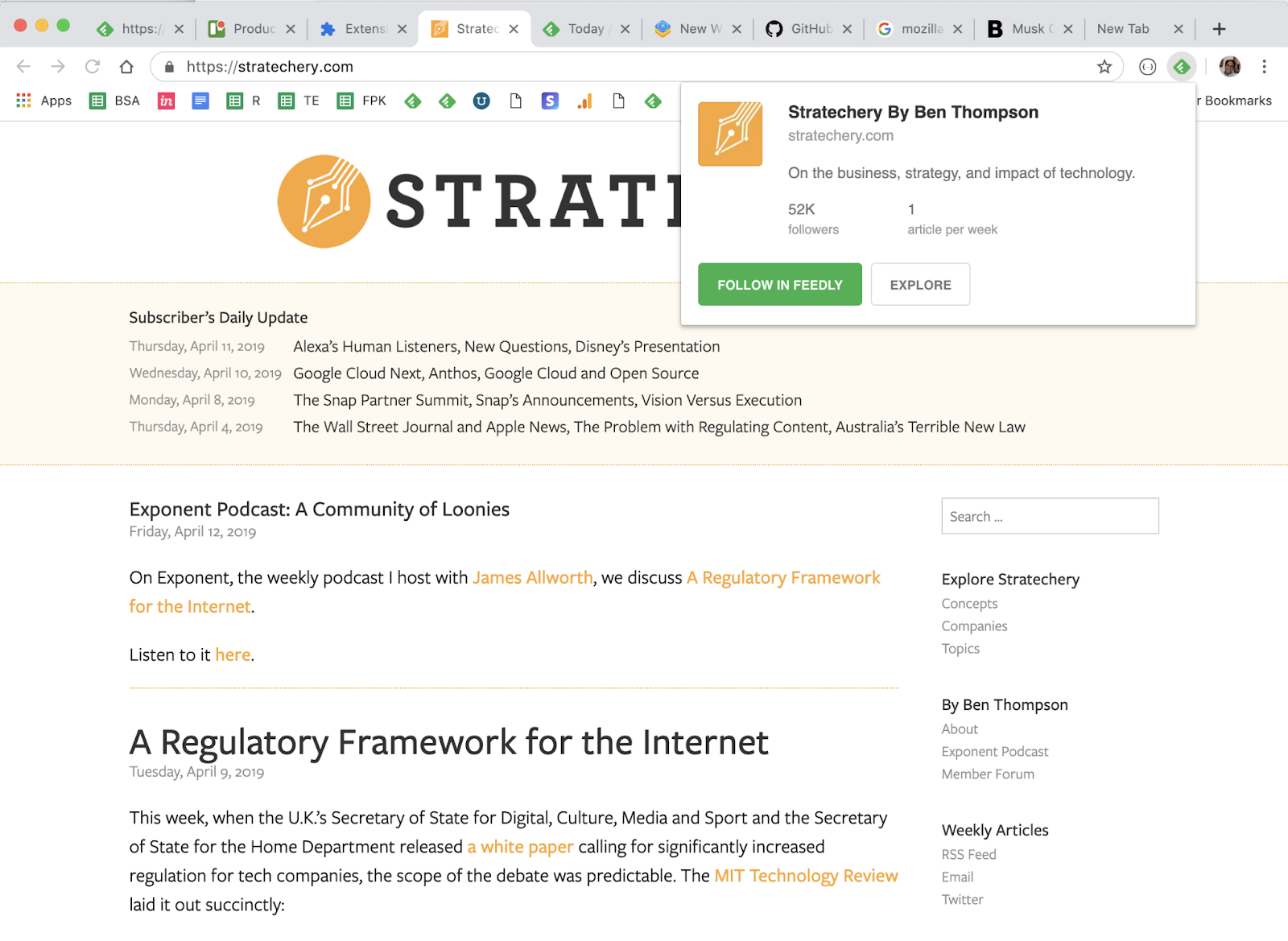Image resolution: width=1288 pixels, height=941 pixels.
Task: Click the 'here' link to listen
Action: point(233,654)
